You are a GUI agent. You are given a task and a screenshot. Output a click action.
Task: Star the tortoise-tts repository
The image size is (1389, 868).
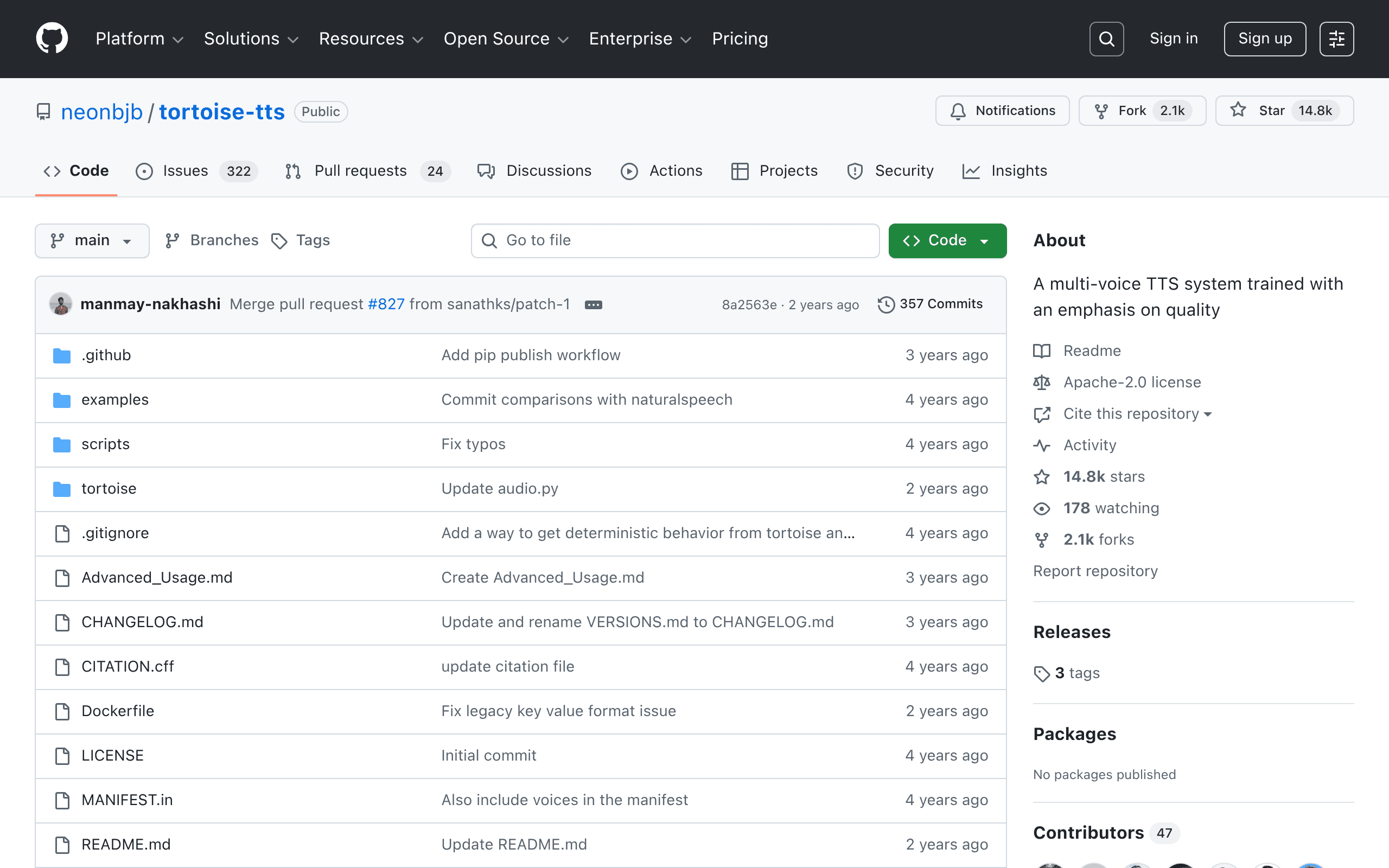coord(1284,111)
